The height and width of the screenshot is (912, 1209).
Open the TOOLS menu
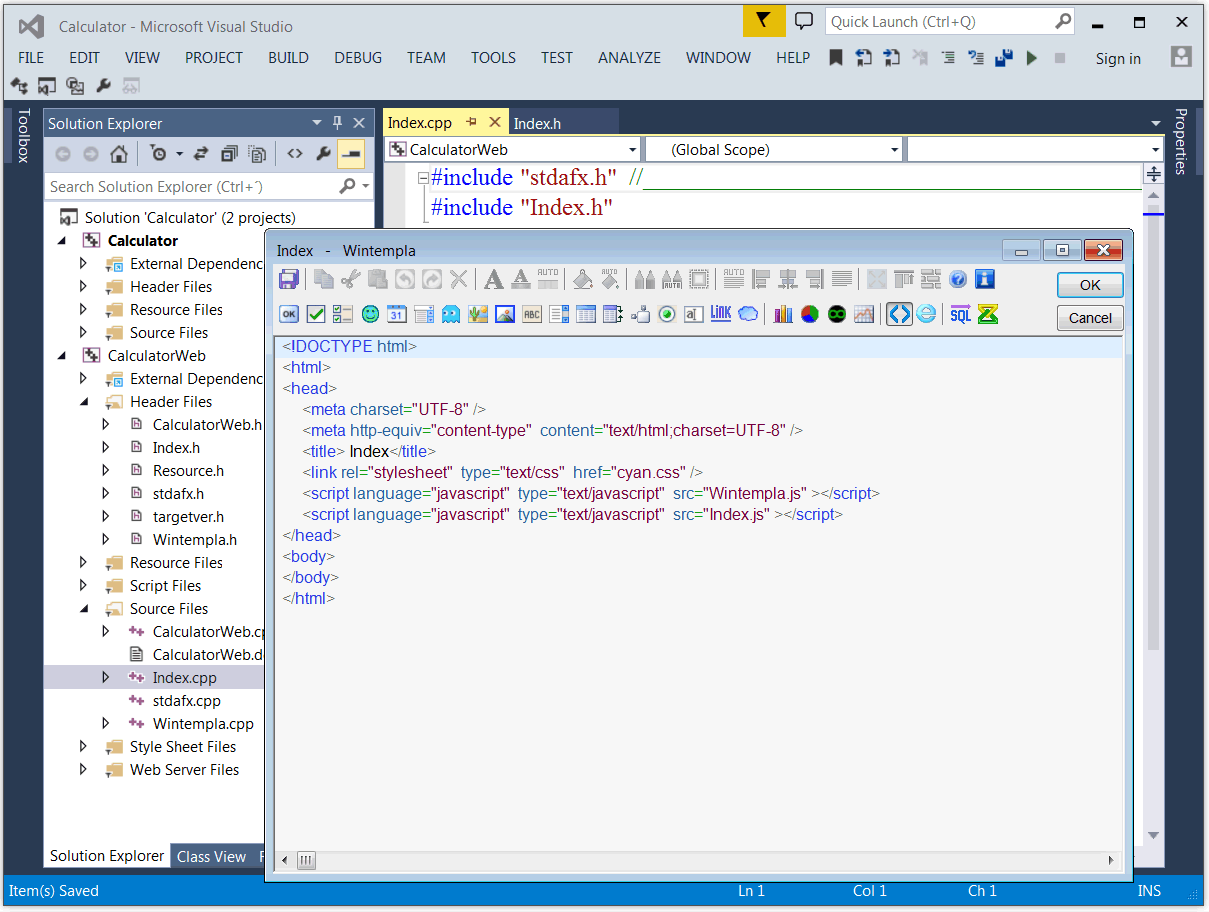click(x=493, y=57)
